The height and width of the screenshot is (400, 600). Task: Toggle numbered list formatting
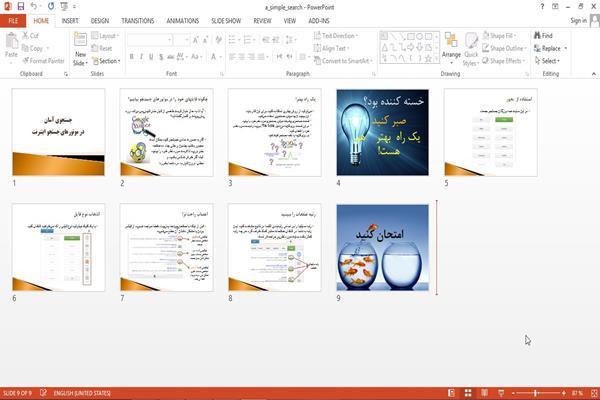point(249,40)
